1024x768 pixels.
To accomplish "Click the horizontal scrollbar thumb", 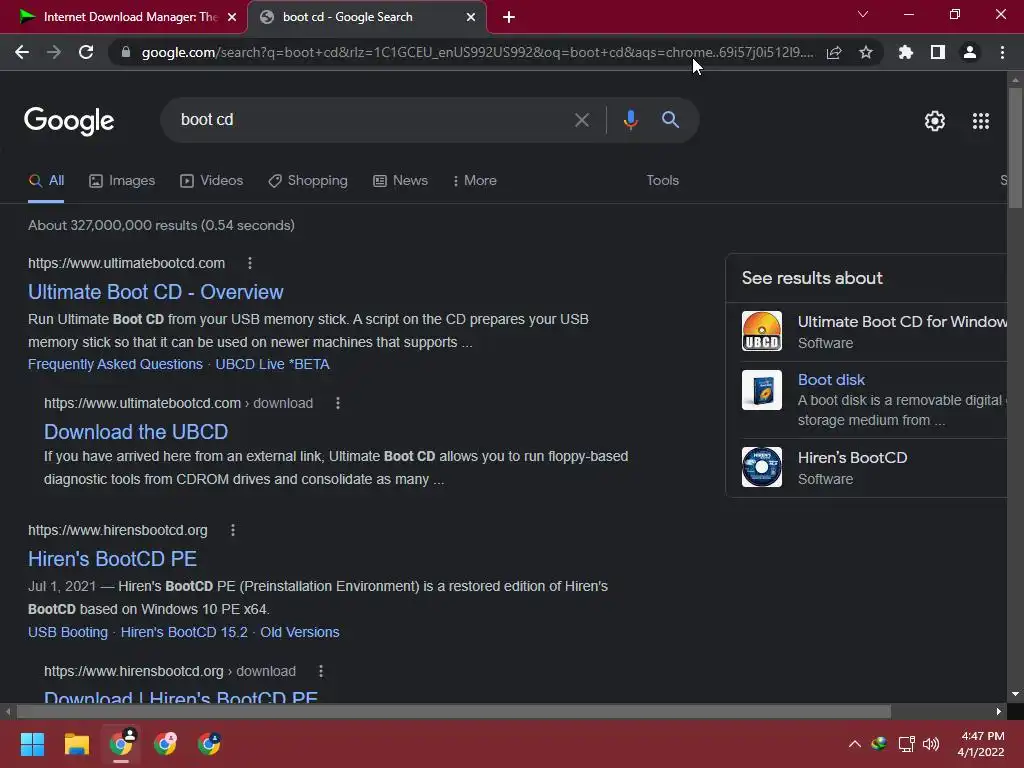I will click(x=453, y=711).
